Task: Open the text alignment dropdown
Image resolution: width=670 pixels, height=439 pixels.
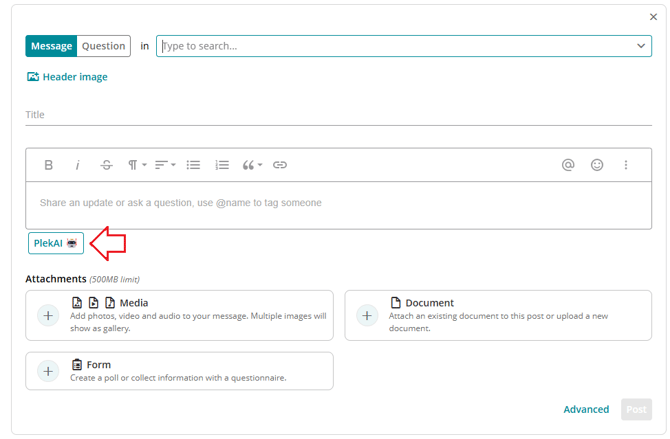Action: pyautogui.click(x=165, y=165)
